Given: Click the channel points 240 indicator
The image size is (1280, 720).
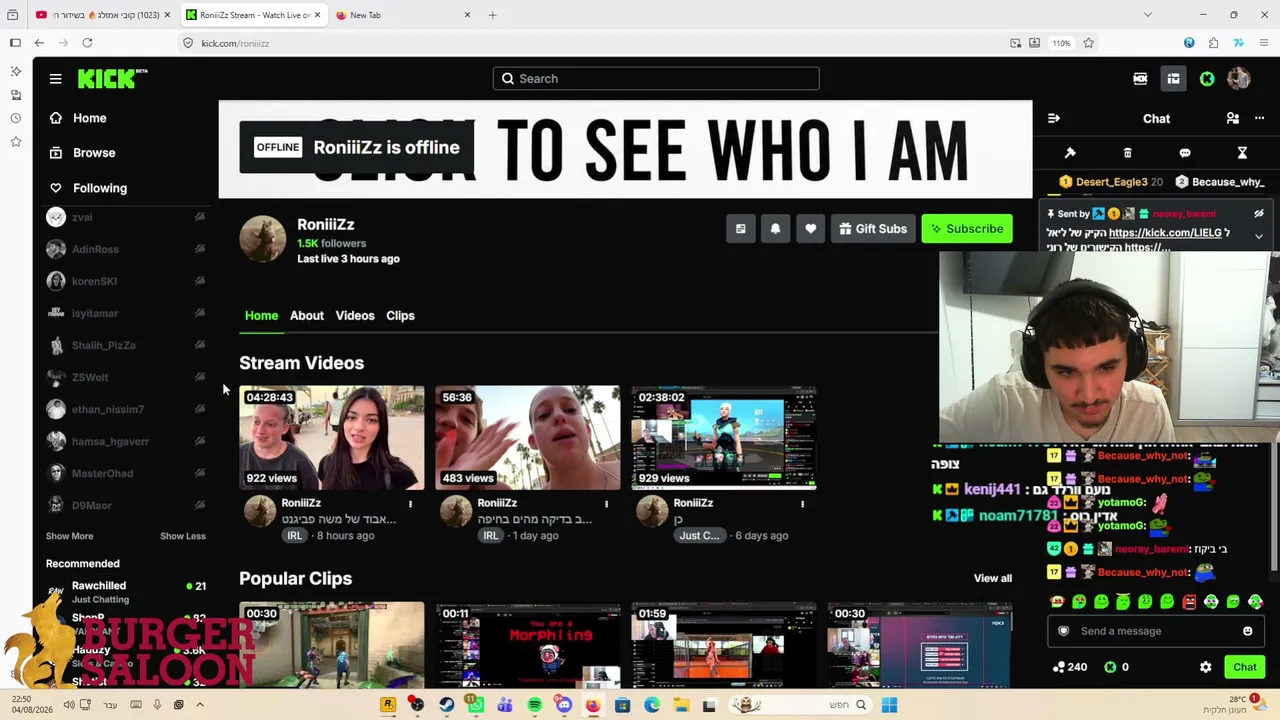Looking at the screenshot, I should pyautogui.click(x=1070, y=667).
